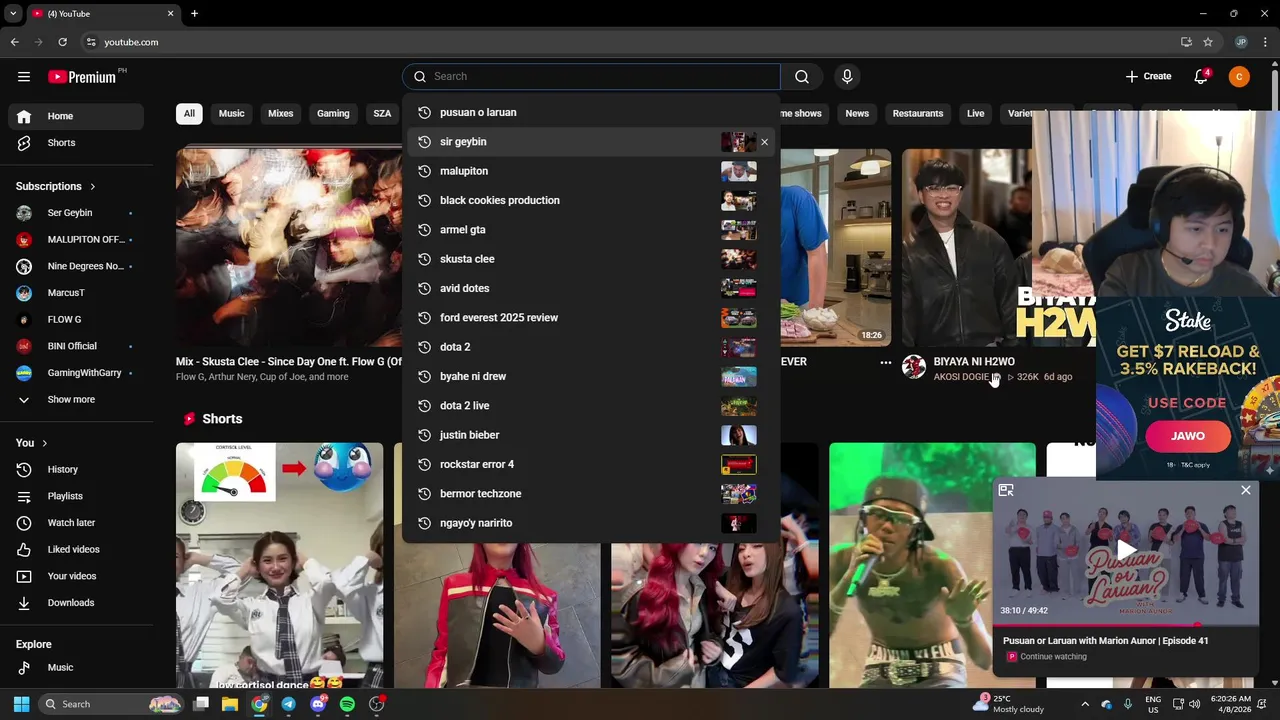
Task: Reload the page in Chrome
Action: coord(62,42)
